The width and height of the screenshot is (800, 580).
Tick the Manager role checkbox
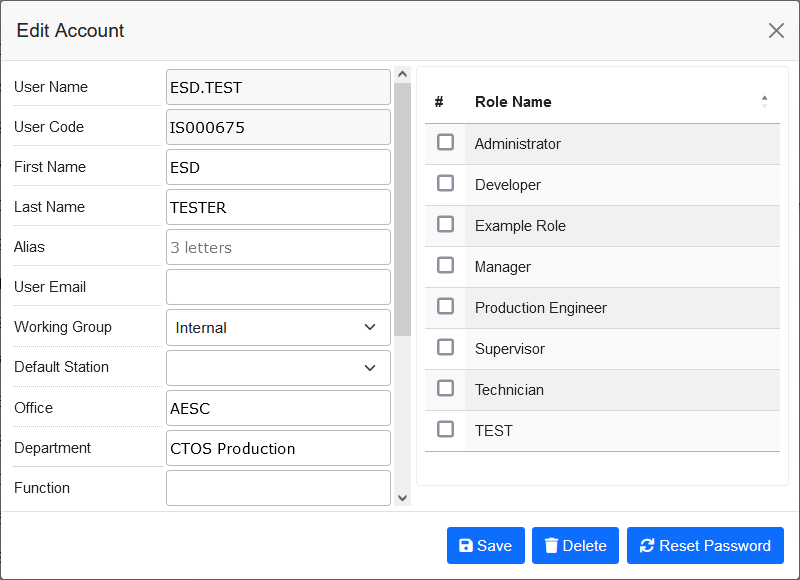[446, 266]
